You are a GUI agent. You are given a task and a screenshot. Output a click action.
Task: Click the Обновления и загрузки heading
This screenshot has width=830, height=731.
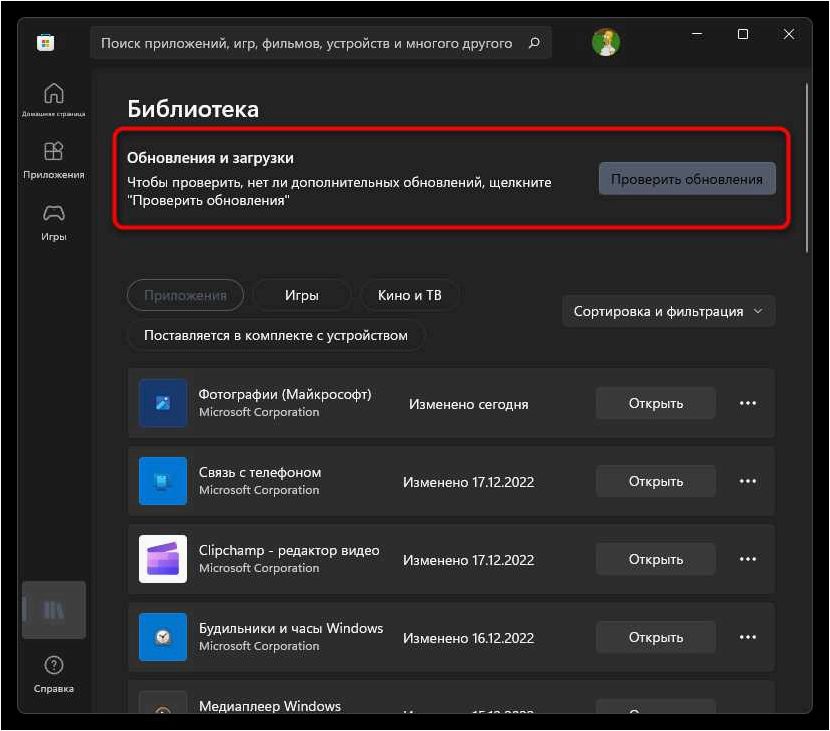210,158
